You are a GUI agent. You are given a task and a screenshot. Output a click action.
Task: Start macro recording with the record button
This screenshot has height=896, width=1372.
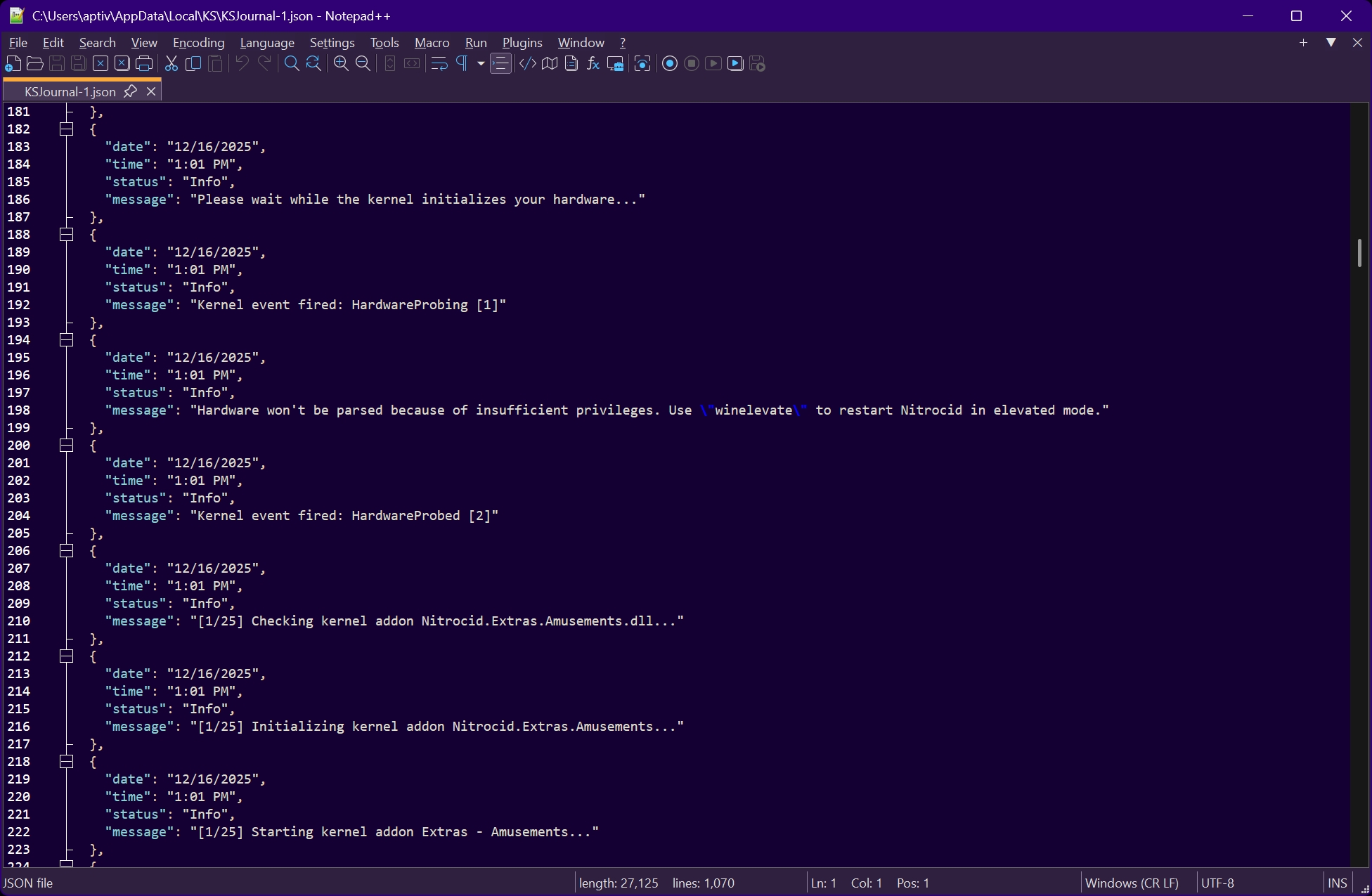tap(670, 64)
